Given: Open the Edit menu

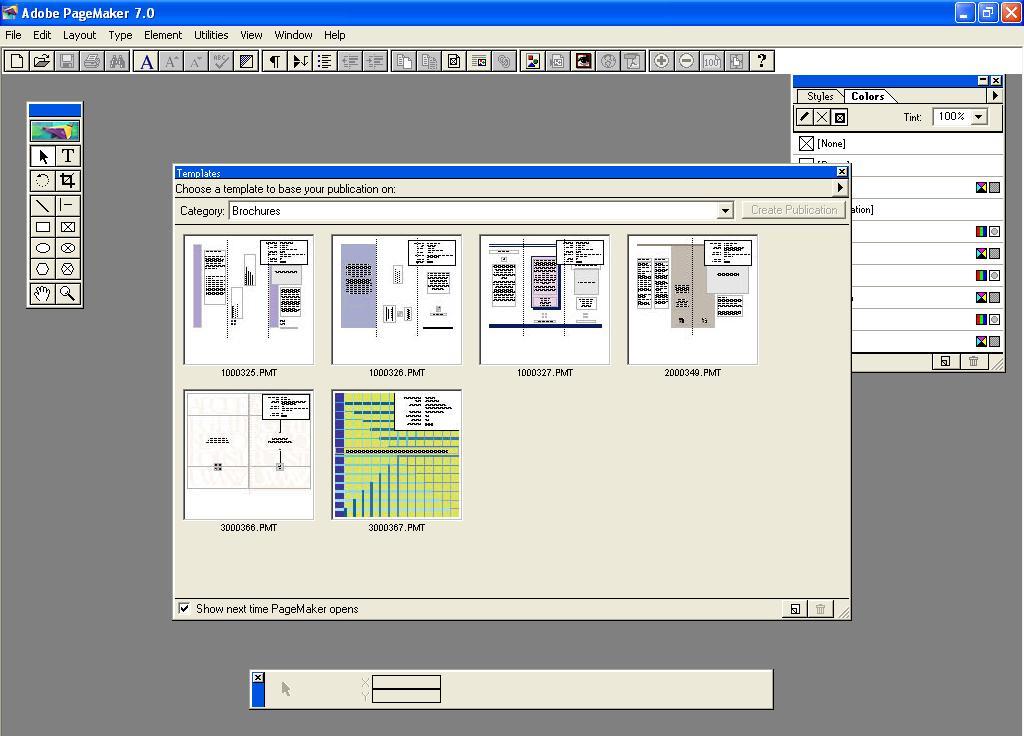Looking at the screenshot, I should tap(42, 35).
